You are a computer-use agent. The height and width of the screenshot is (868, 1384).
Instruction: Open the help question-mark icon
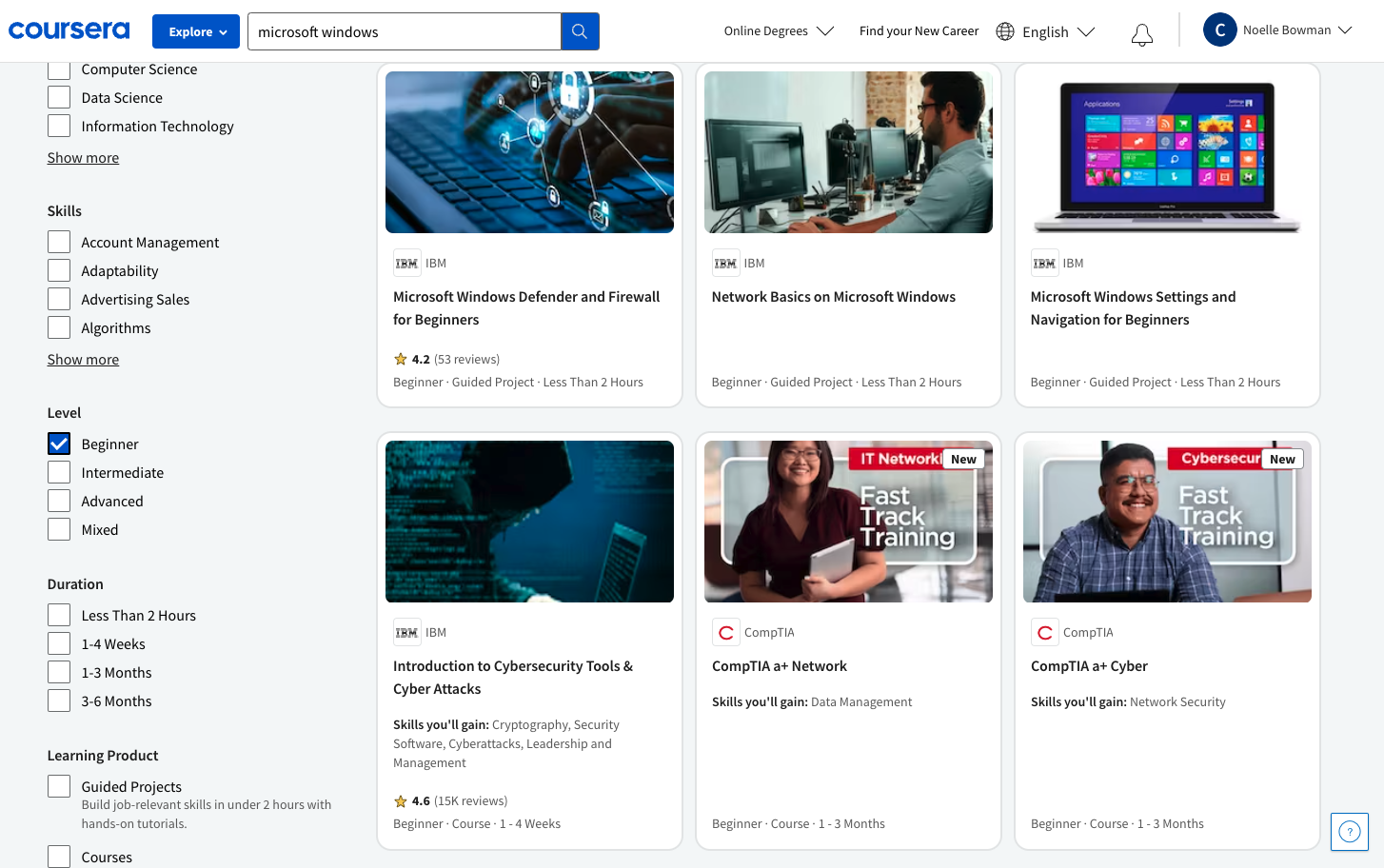click(1349, 831)
